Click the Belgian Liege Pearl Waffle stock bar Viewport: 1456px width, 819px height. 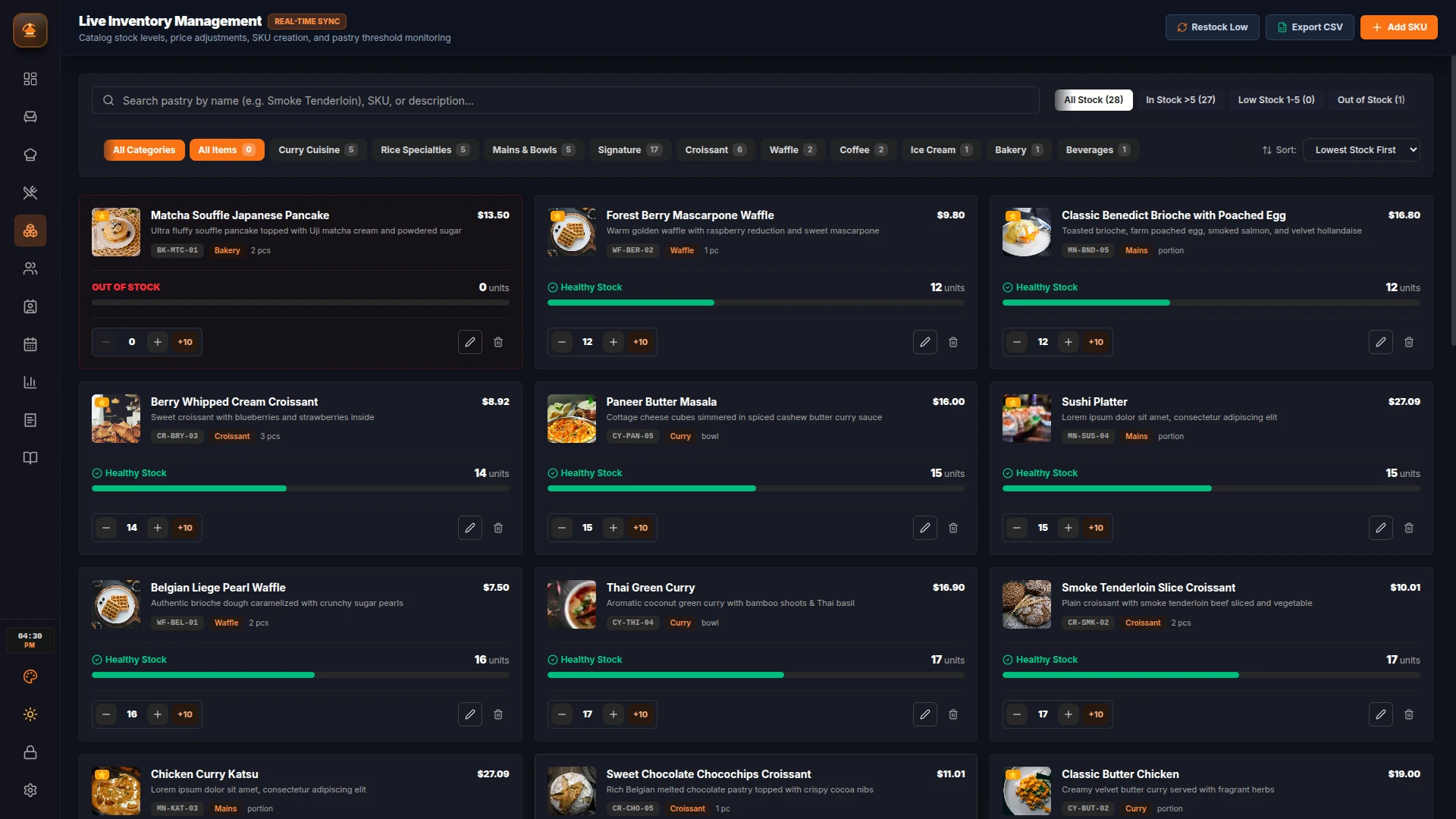click(x=300, y=675)
